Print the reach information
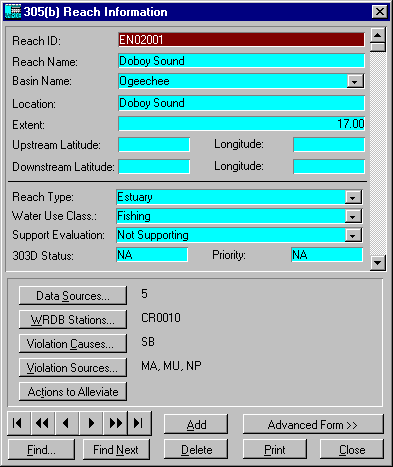Screen dimensions: 393x467 pyautogui.click(x=275, y=450)
